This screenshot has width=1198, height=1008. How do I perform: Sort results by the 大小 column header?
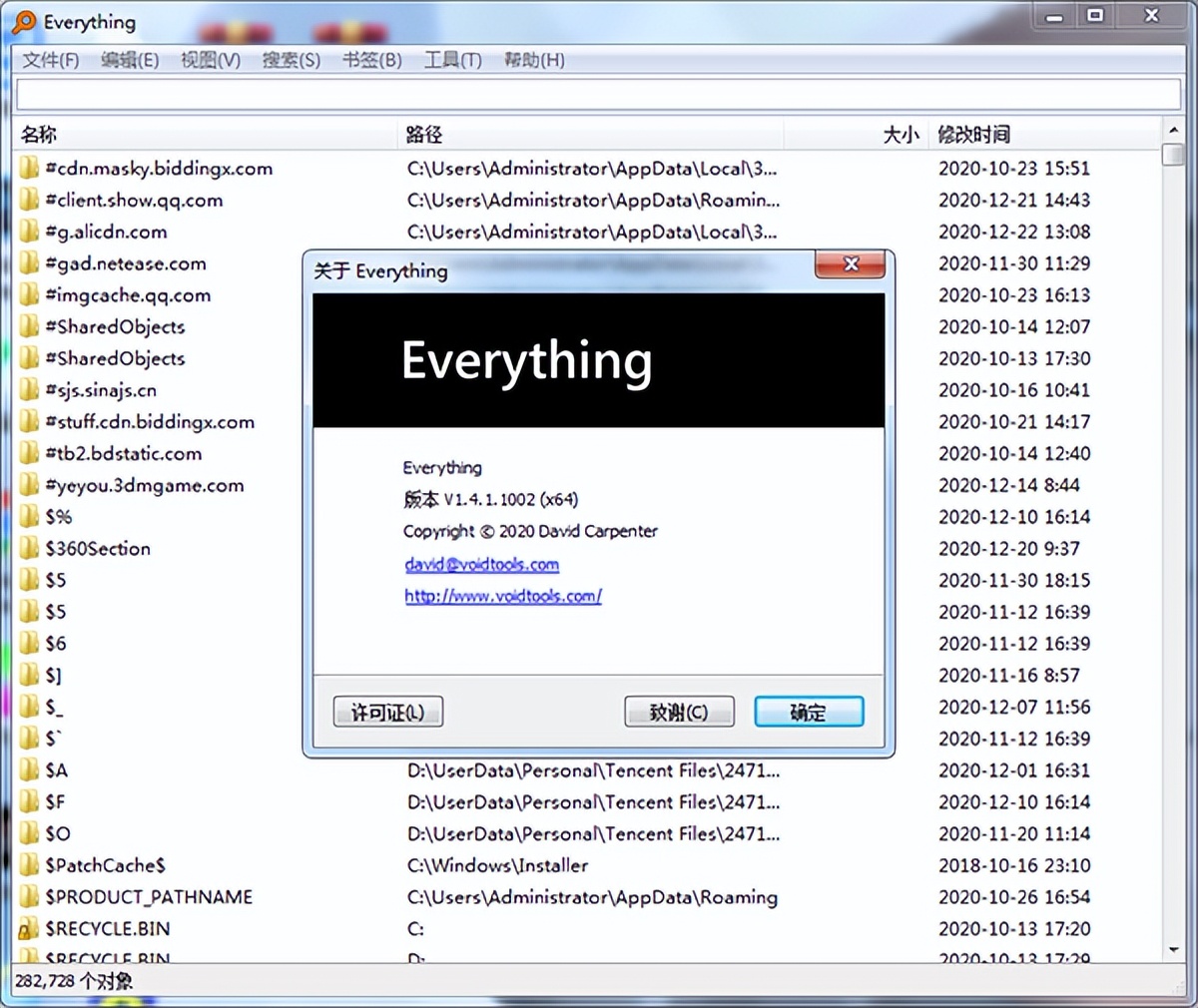tap(856, 134)
